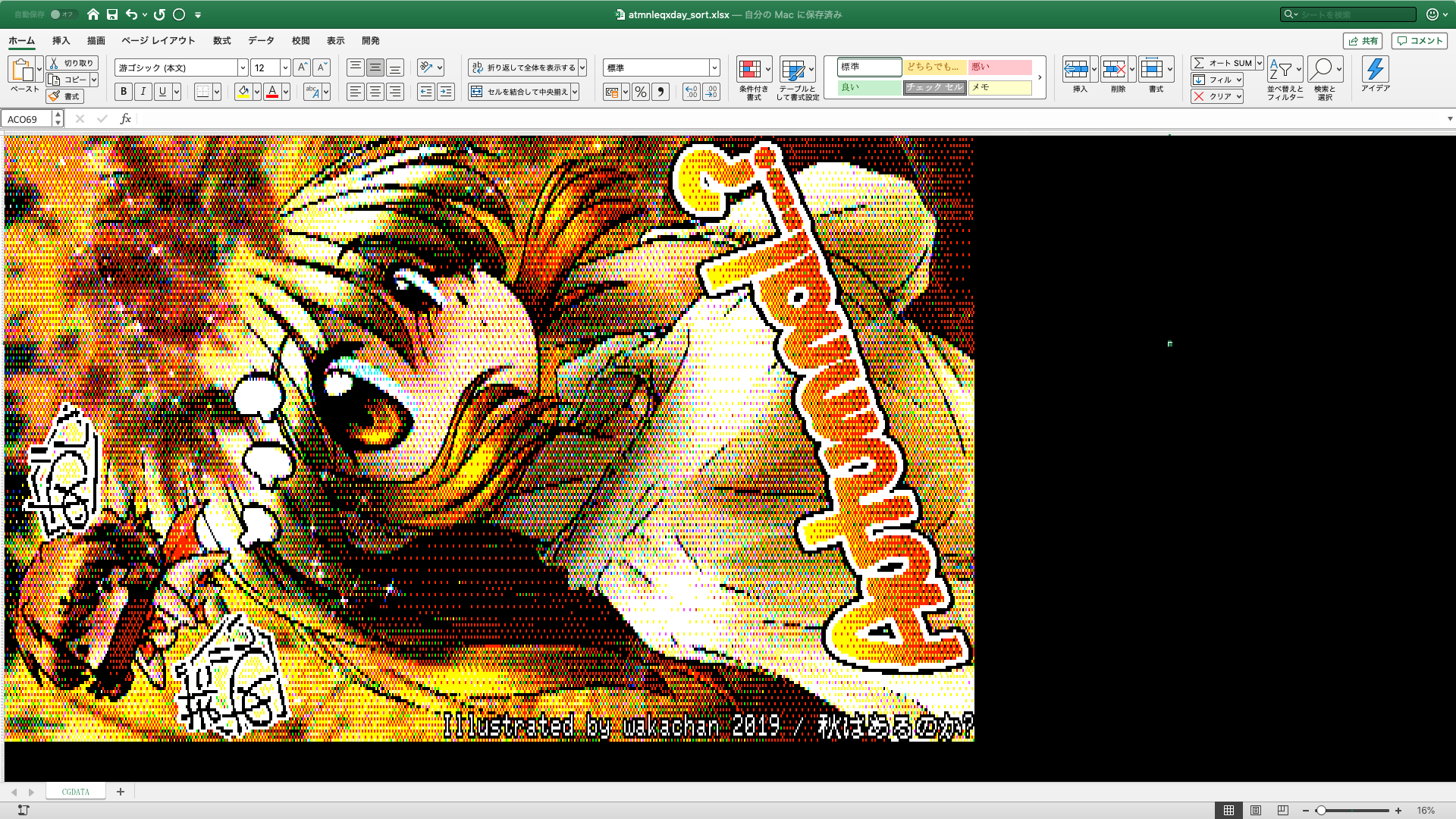1456x819 pixels.
Task: Open the 挿入 ribbon tab
Action: [61, 41]
